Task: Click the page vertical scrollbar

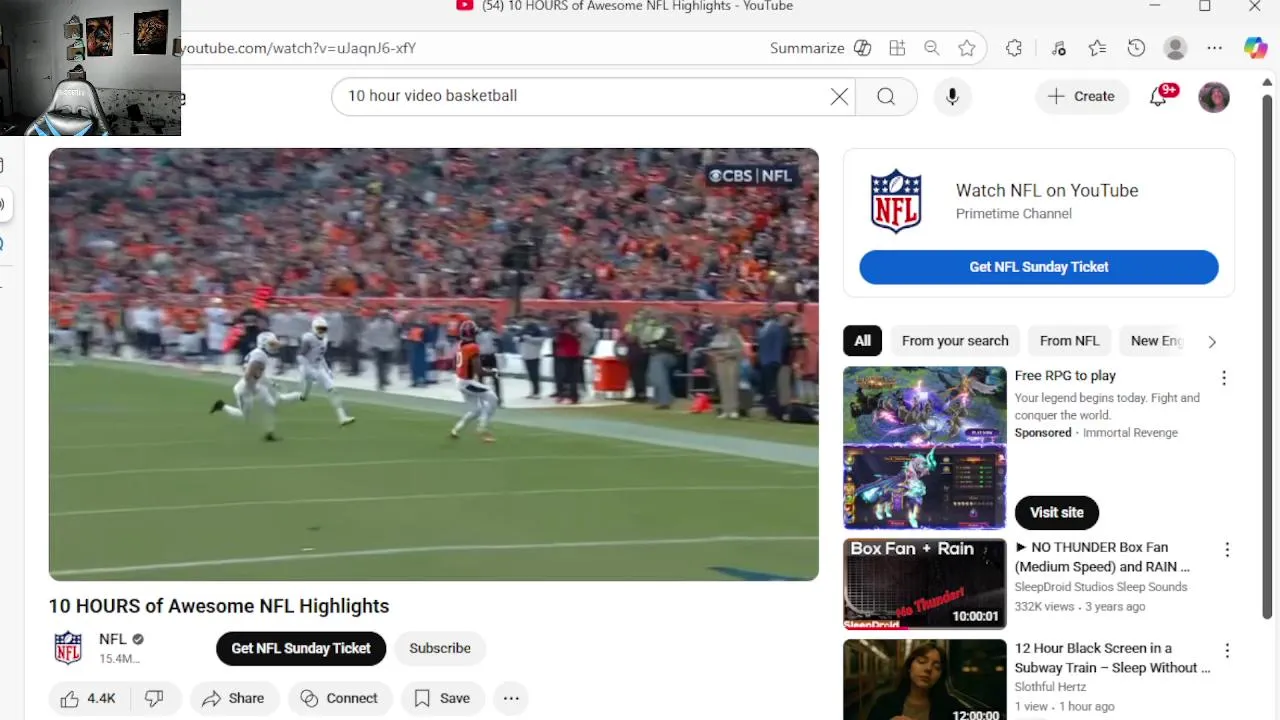Action: point(1267,355)
